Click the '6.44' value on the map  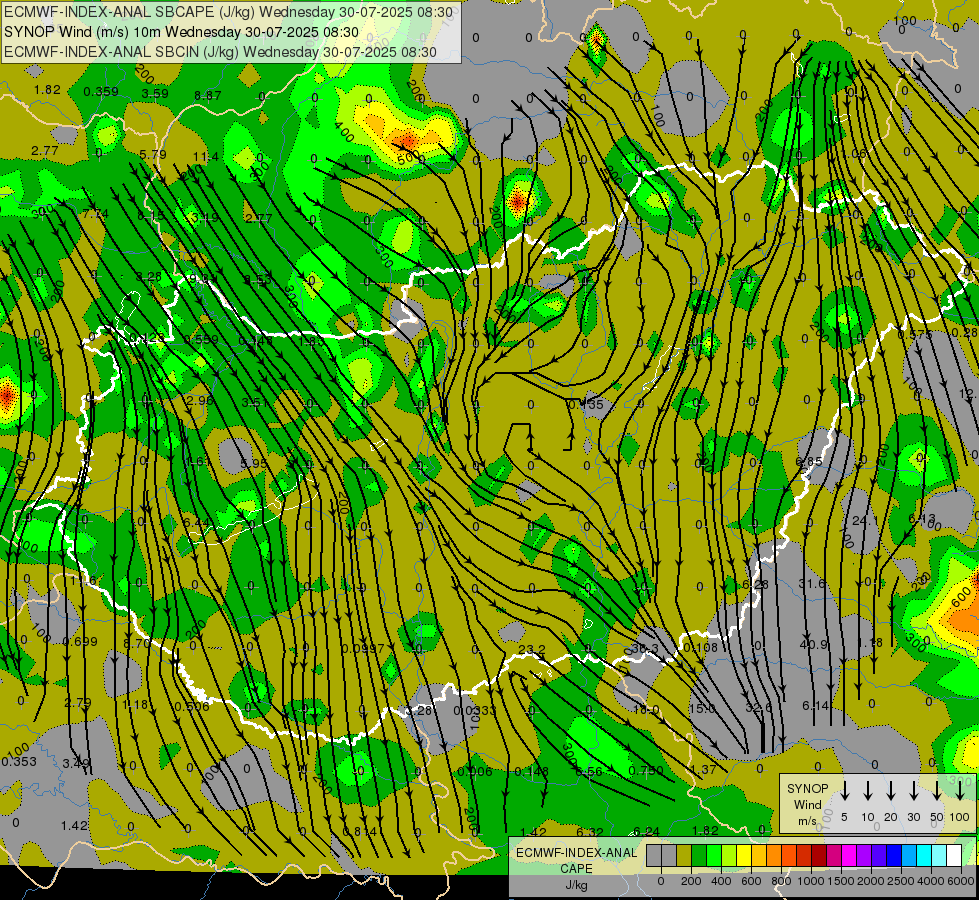pos(196,522)
